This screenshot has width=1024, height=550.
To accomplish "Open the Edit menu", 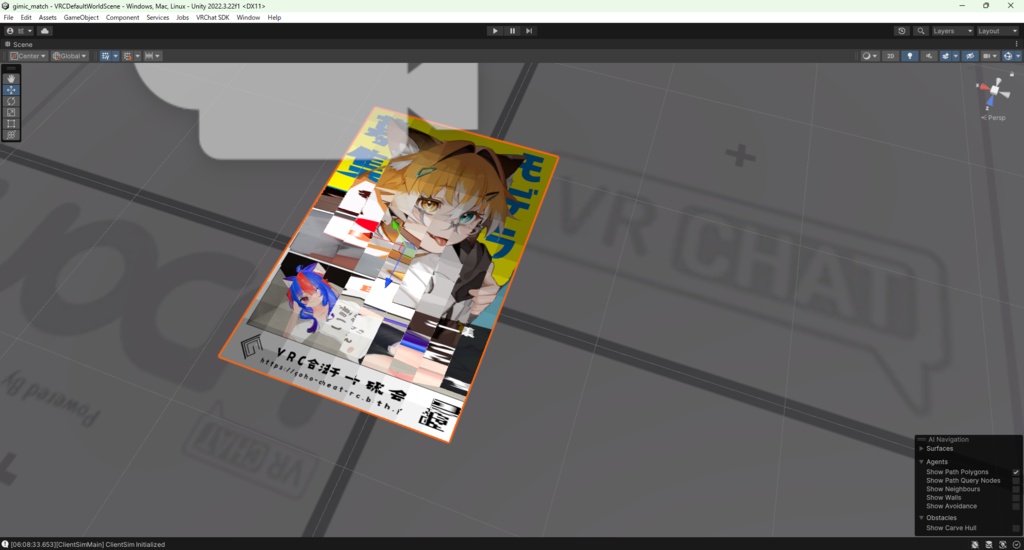I will coord(26,18).
